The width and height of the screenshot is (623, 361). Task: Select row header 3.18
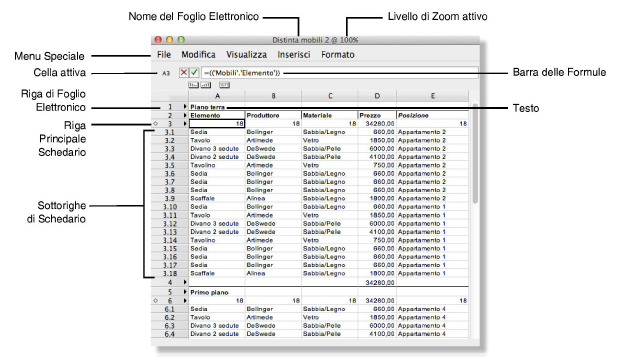[170, 274]
